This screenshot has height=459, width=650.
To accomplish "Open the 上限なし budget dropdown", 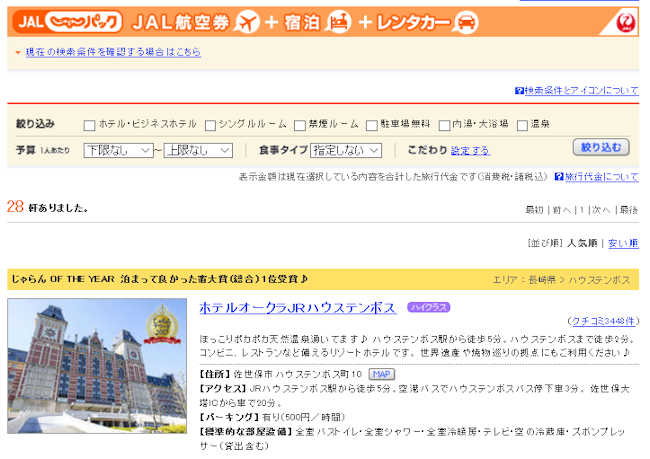I will tap(197, 150).
